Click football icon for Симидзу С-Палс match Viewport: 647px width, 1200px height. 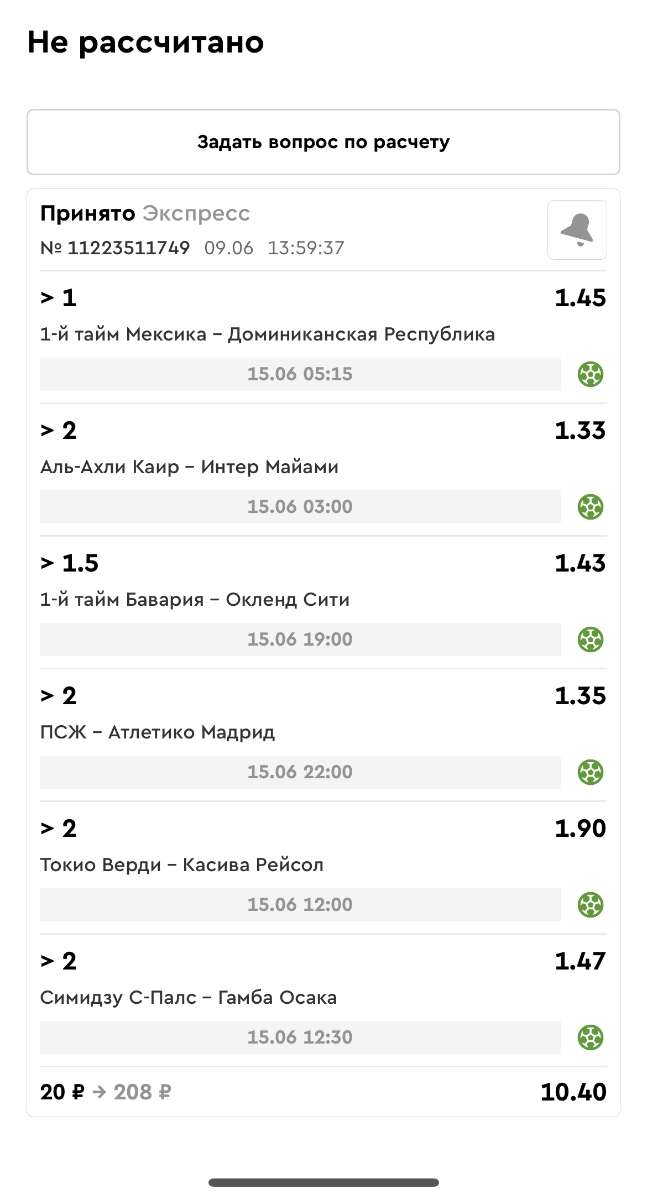tap(591, 1037)
